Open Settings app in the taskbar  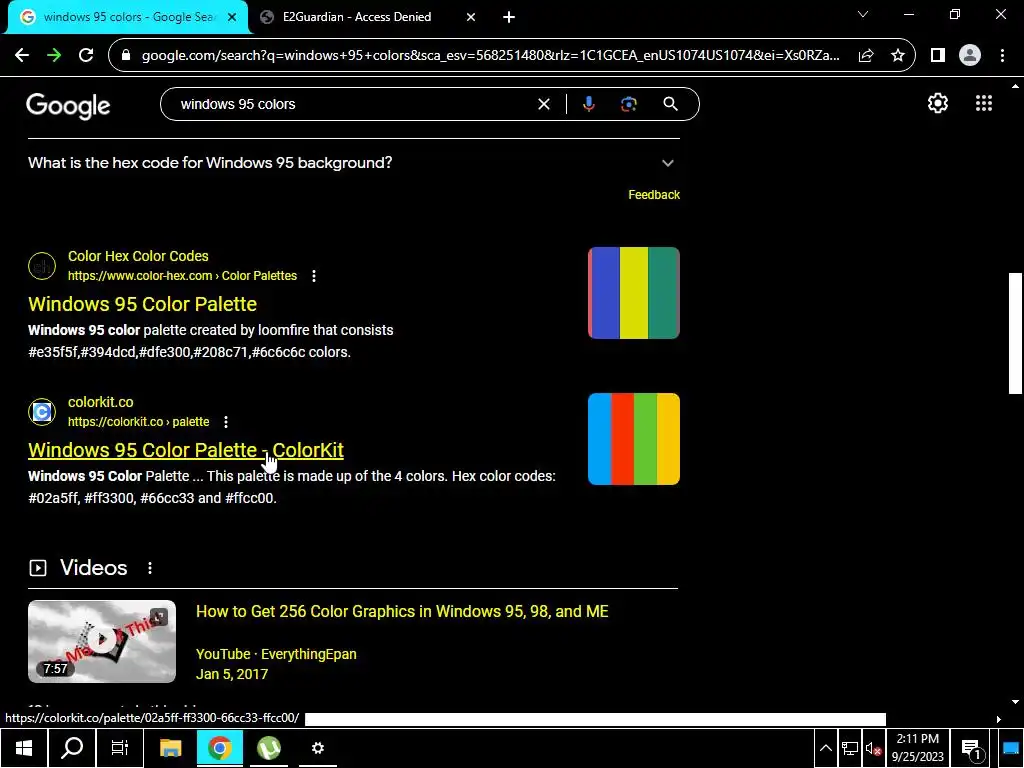[x=318, y=748]
